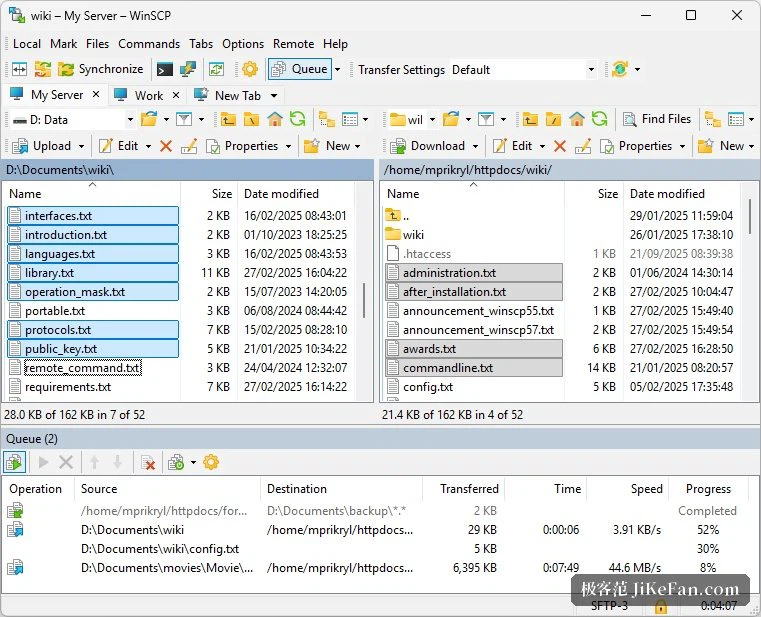Open a New Tab session

[227, 95]
